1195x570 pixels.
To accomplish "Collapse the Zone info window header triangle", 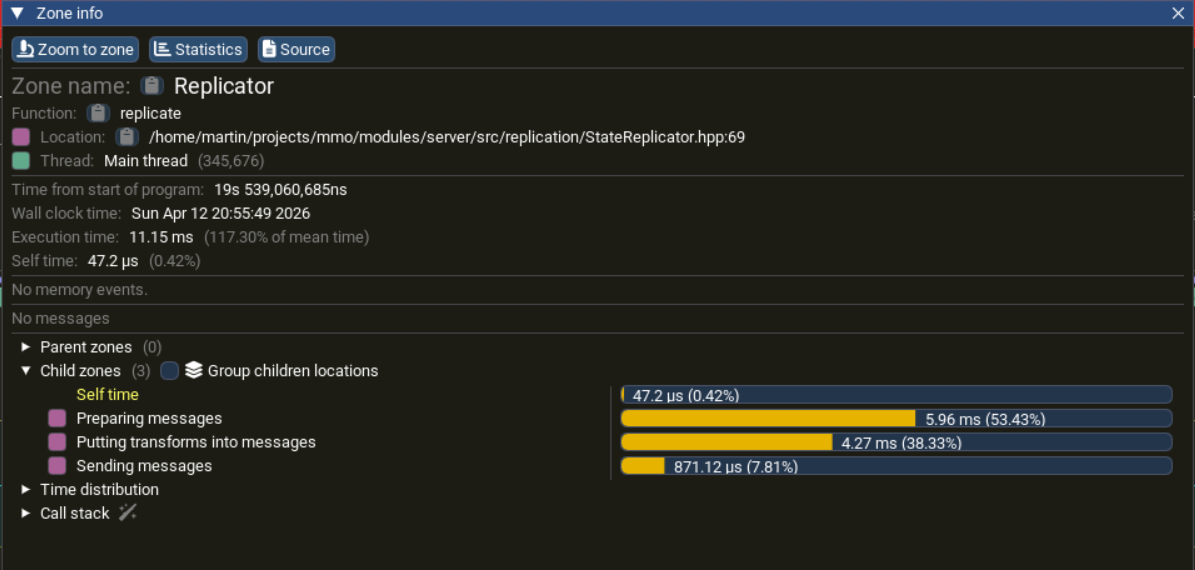I will (18, 13).
